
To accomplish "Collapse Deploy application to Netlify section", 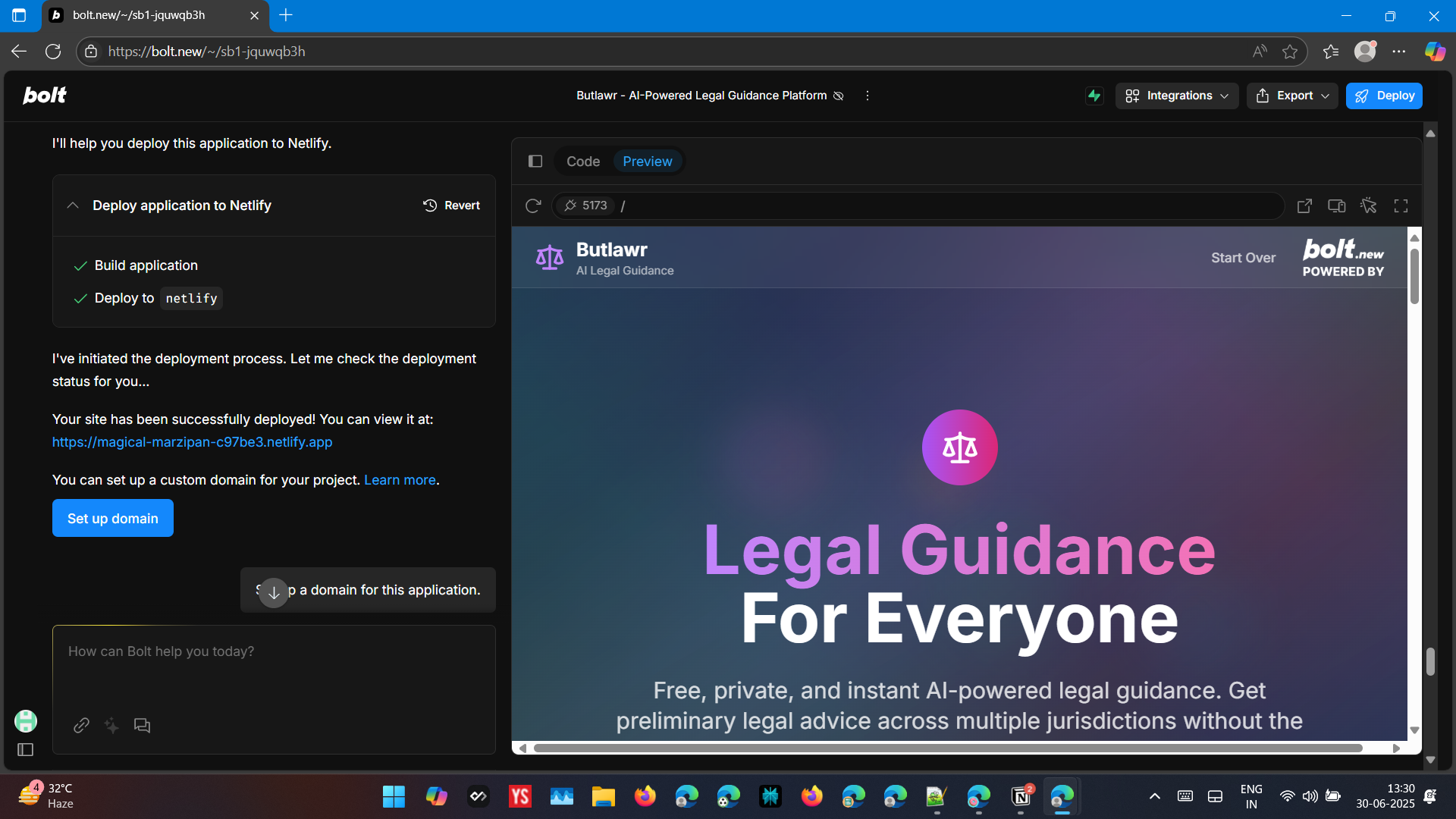I will coord(73,206).
